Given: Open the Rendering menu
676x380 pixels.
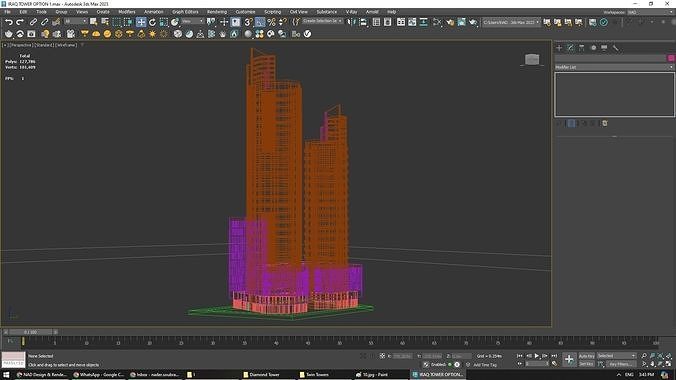Looking at the screenshot, I should [216, 12].
